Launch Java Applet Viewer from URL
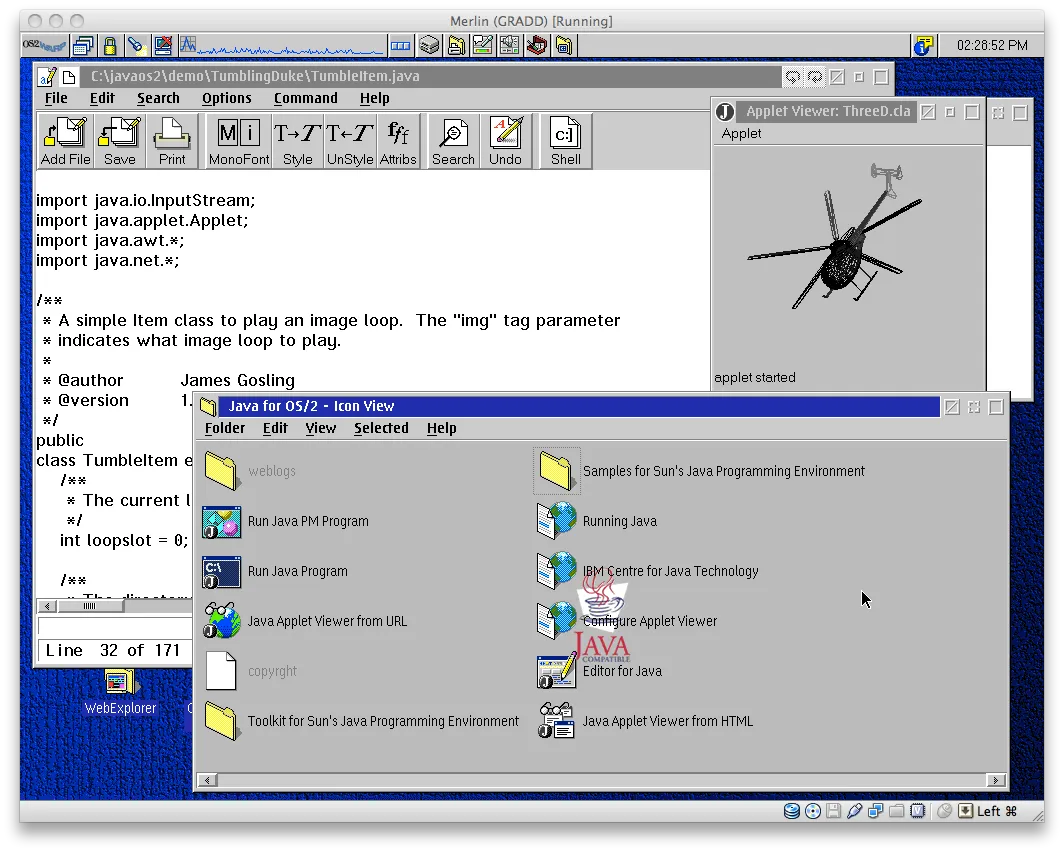This screenshot has width=1064, height=852. click(221, 621)
